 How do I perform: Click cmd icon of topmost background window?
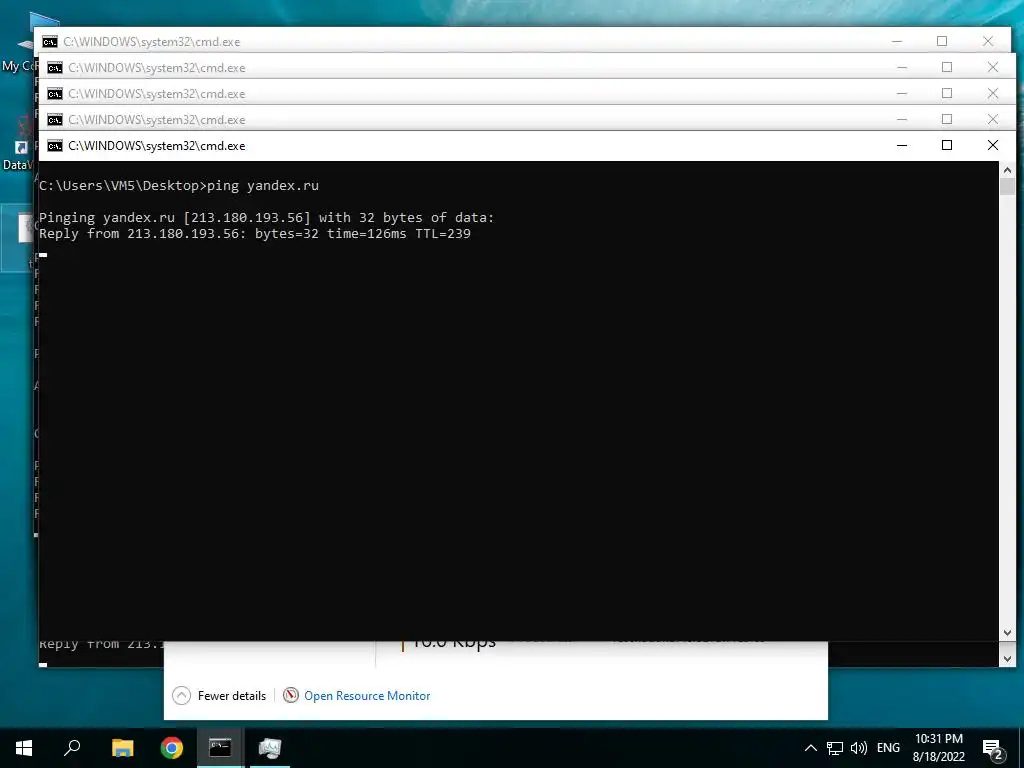coord(50,42)
